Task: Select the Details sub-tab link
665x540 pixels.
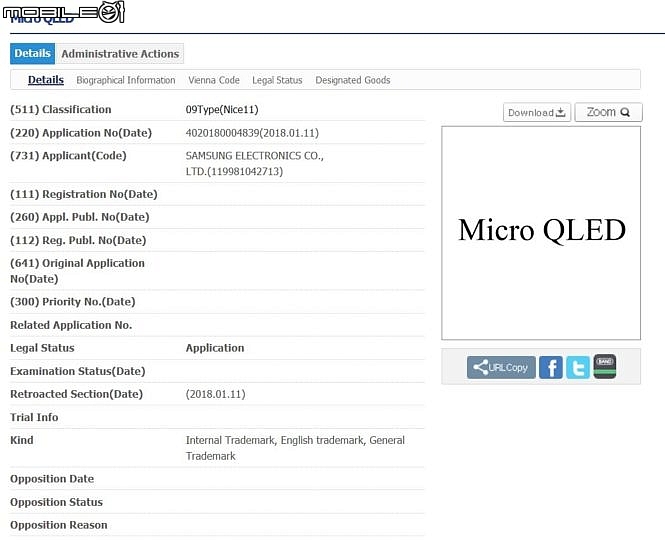Action: click(x=46, y=80)
